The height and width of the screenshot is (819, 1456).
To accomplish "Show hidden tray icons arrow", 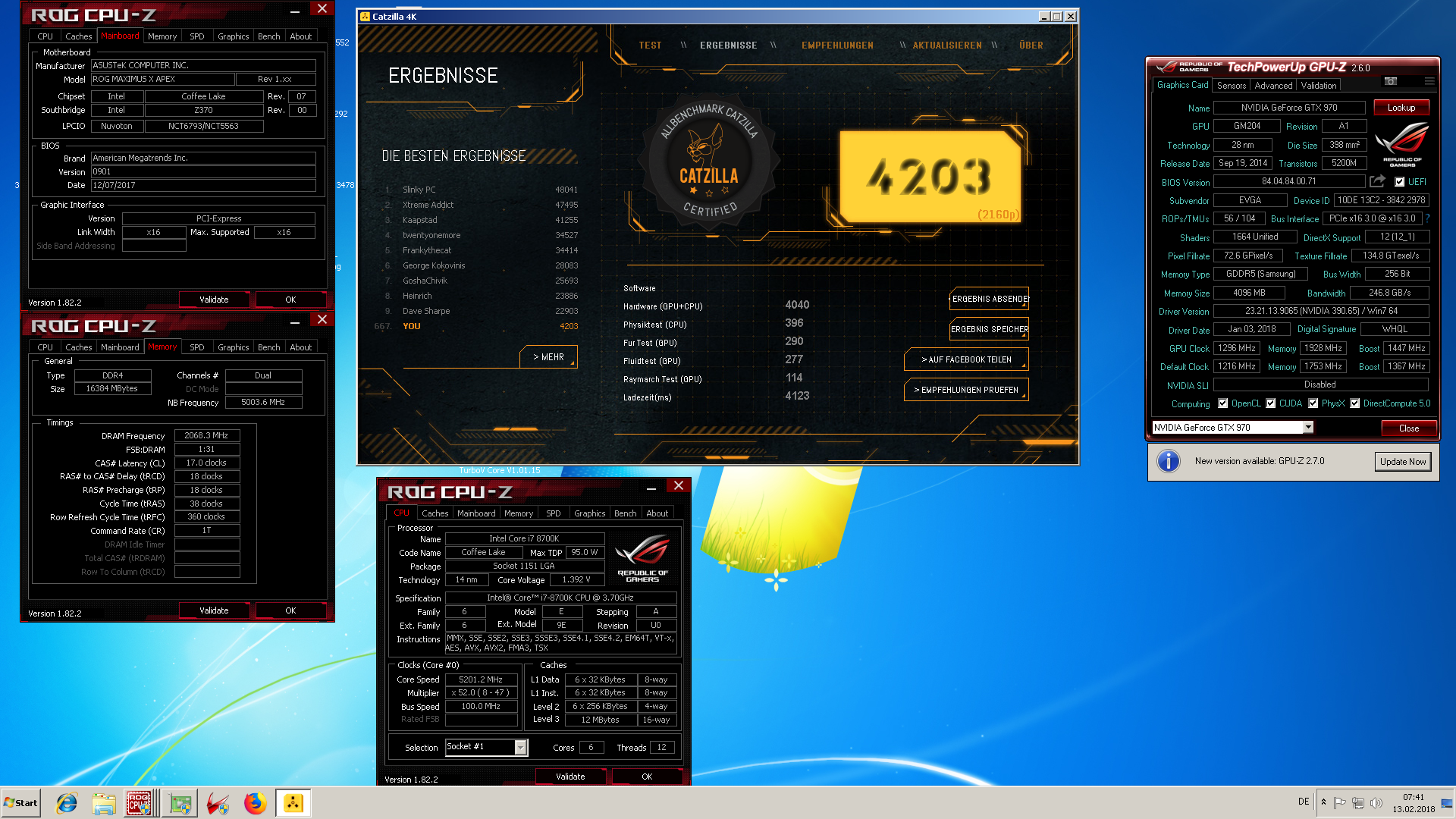I will [x=1323, y=802].
